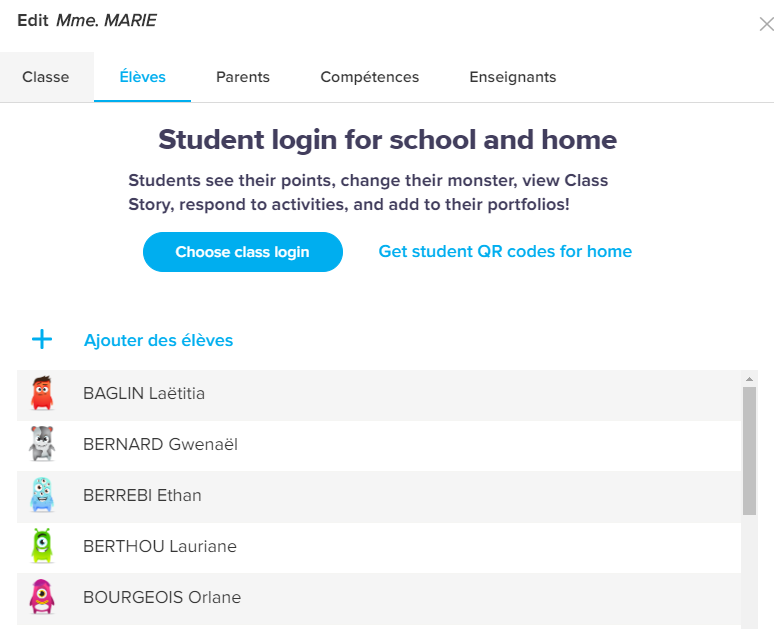The width and height of the screenshot is (774, 629).
Task: Click BAGLIN Laëtitia's red monster avatar
Action: [41, 394]
